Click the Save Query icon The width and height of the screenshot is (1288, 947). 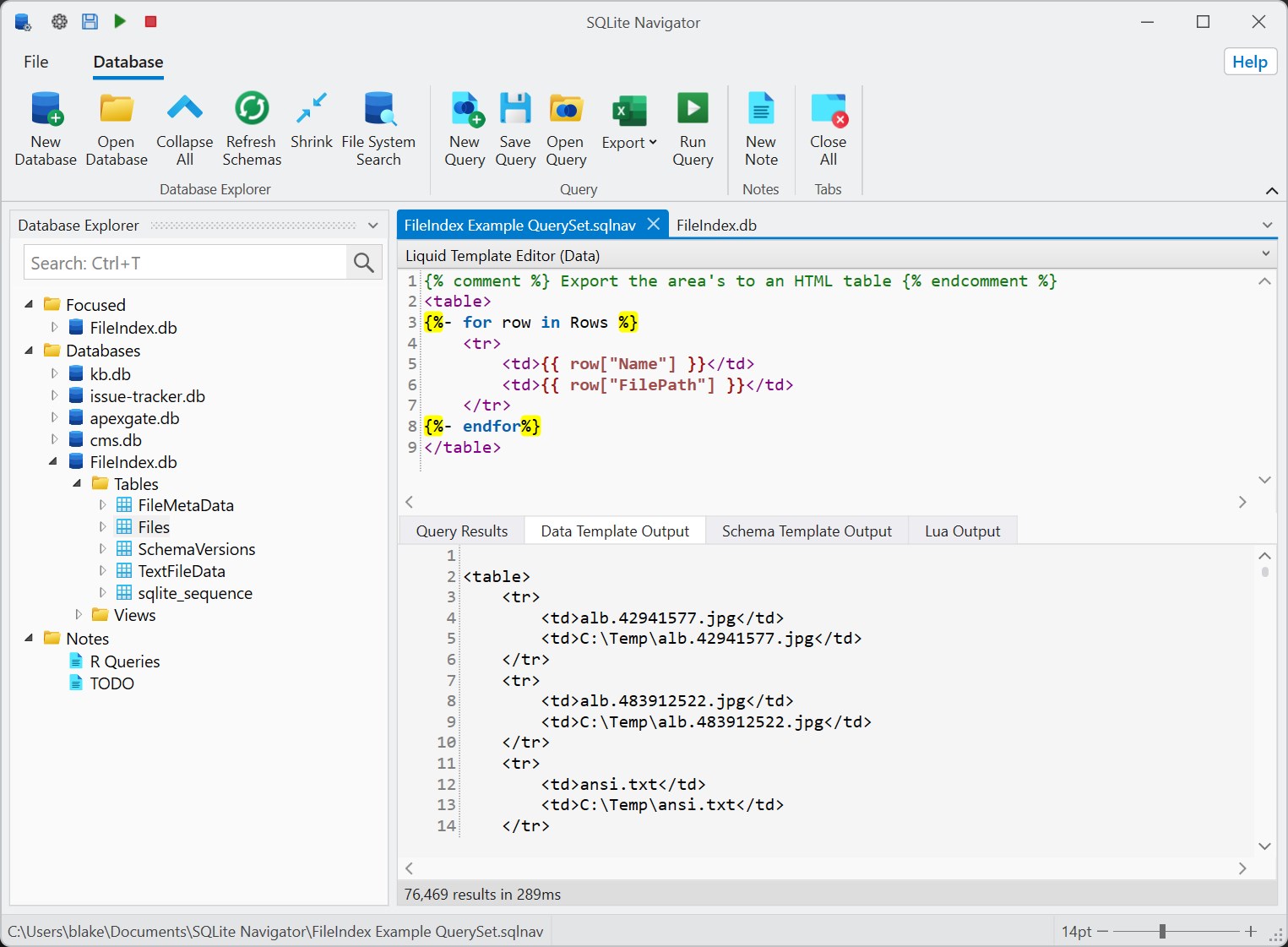pos(515,128)
